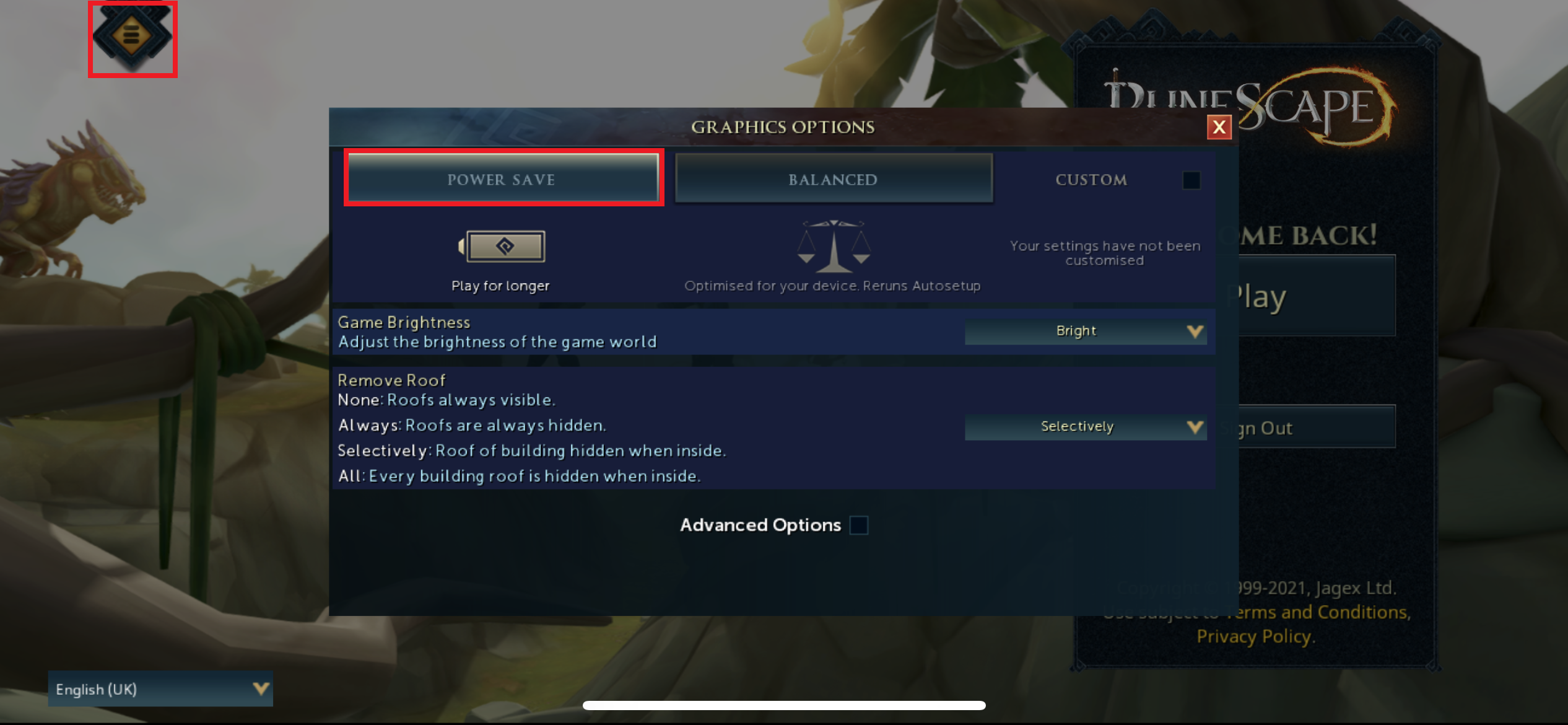
Task: Click the Balanced preset button
Action: click(x=832, y=179)
